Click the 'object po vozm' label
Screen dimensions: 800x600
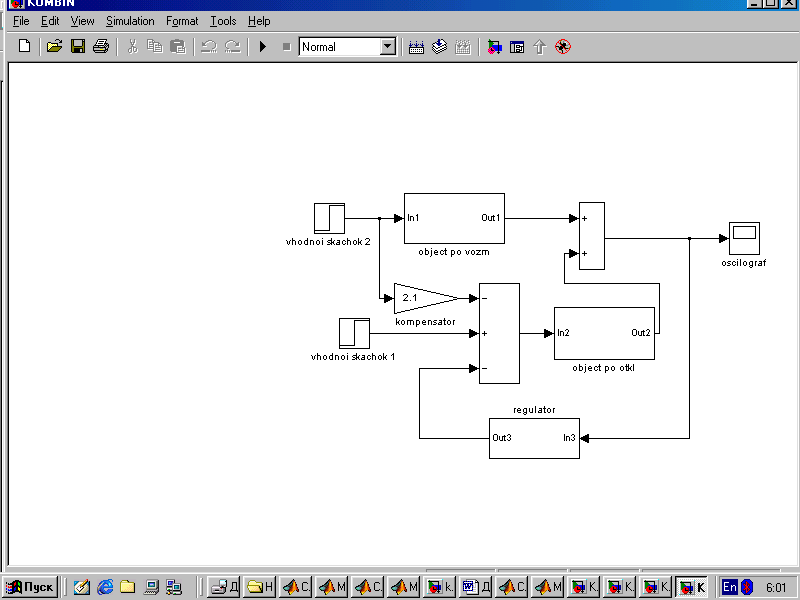pyautogui.click(x=454, y=252)
